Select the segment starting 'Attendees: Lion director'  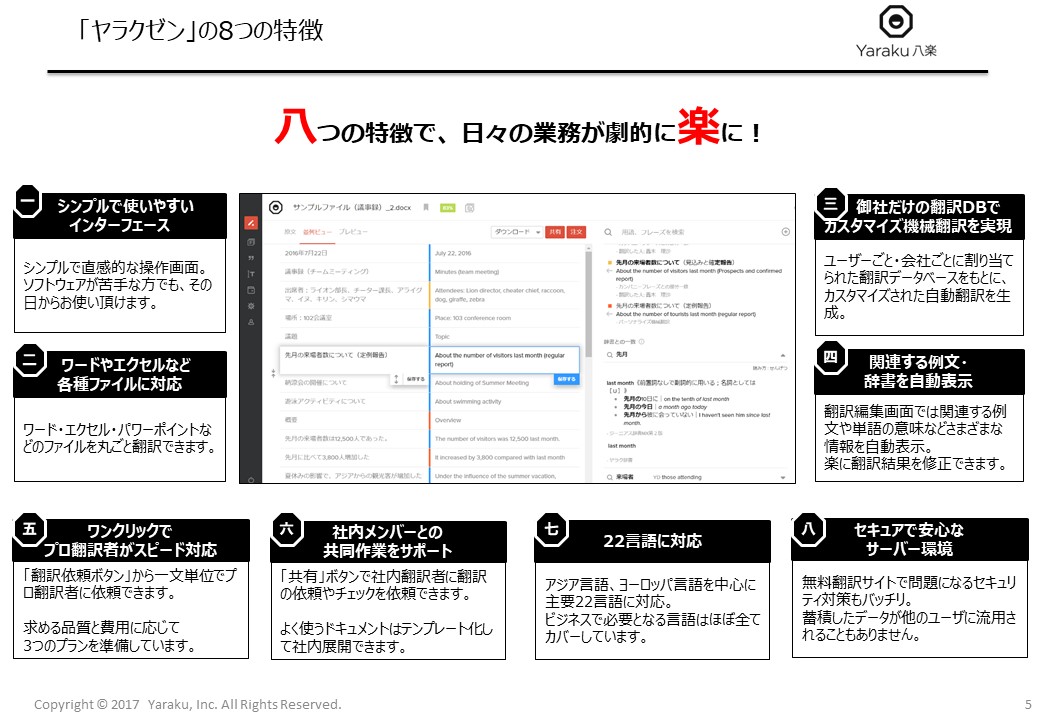coord(500,295)
